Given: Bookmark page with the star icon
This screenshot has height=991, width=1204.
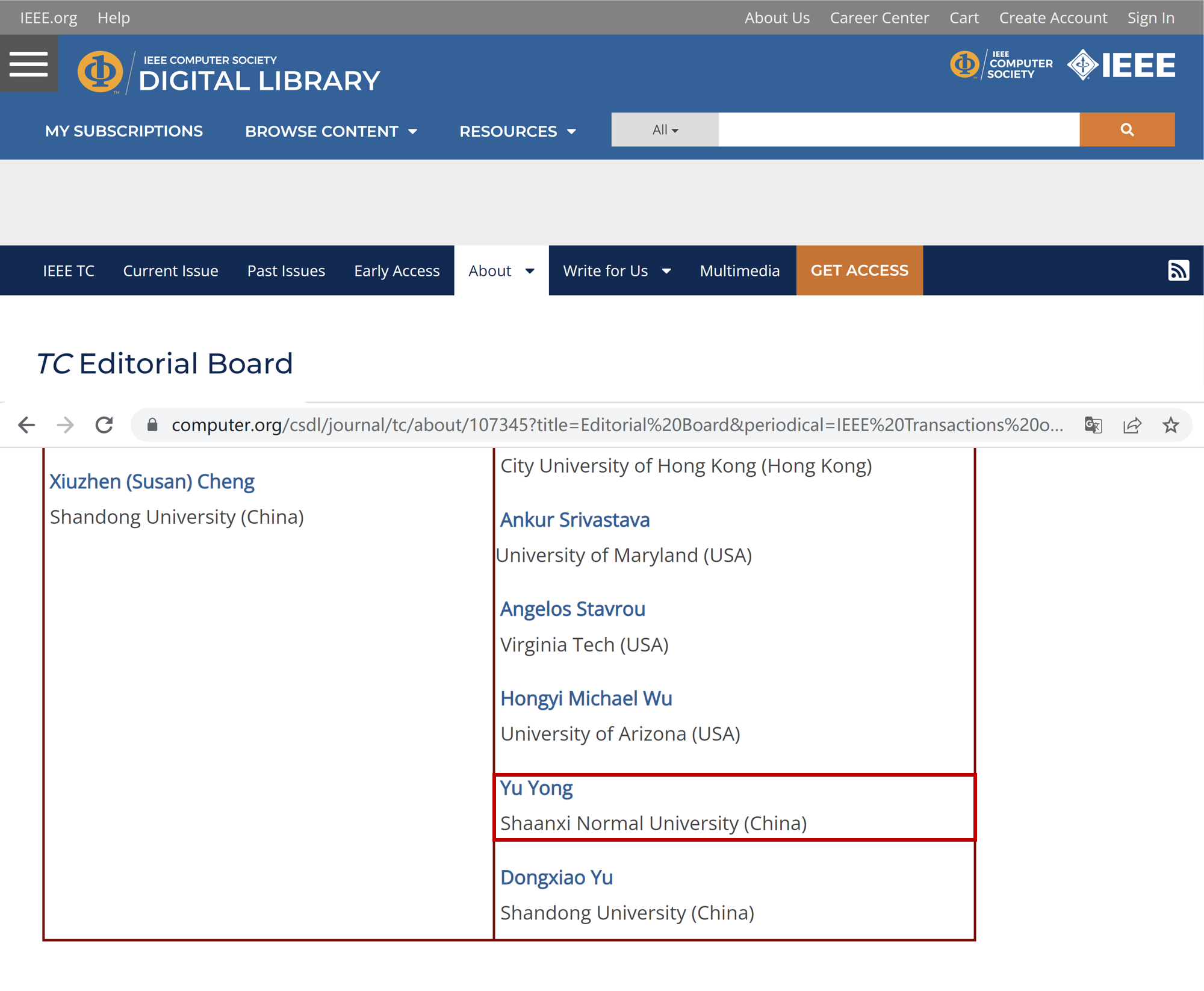Looking at the screenshot, I should [x=1170, y=425].
